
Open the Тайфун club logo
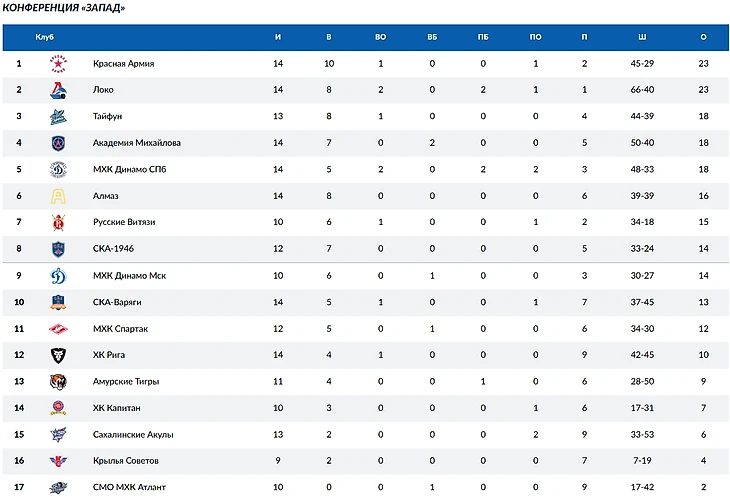(x=58, y=116)
